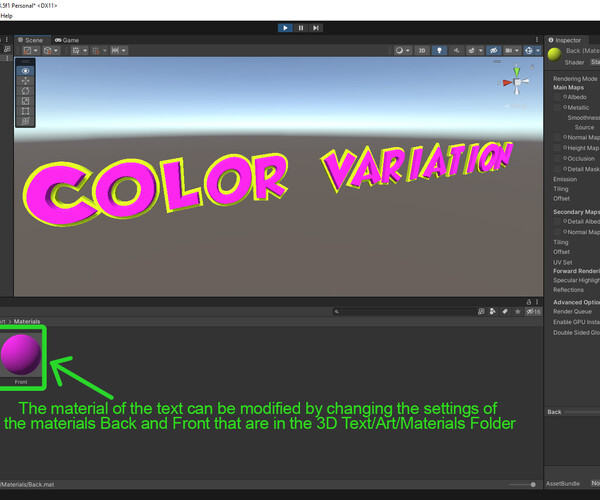Toggle scene effects icon
Screen dimensions: 600x500
472,50
